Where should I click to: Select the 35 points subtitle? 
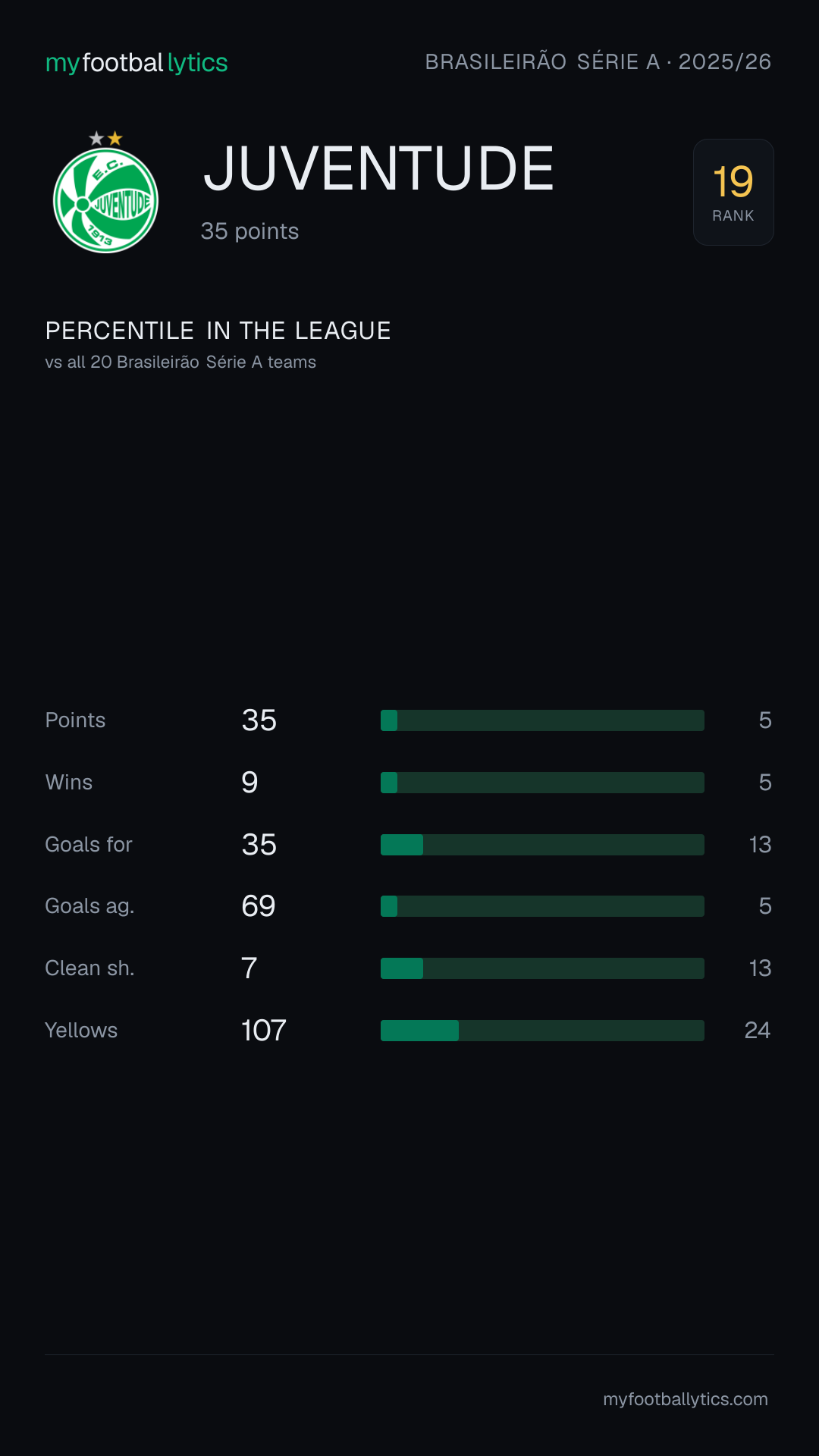(x=249, y=231)
